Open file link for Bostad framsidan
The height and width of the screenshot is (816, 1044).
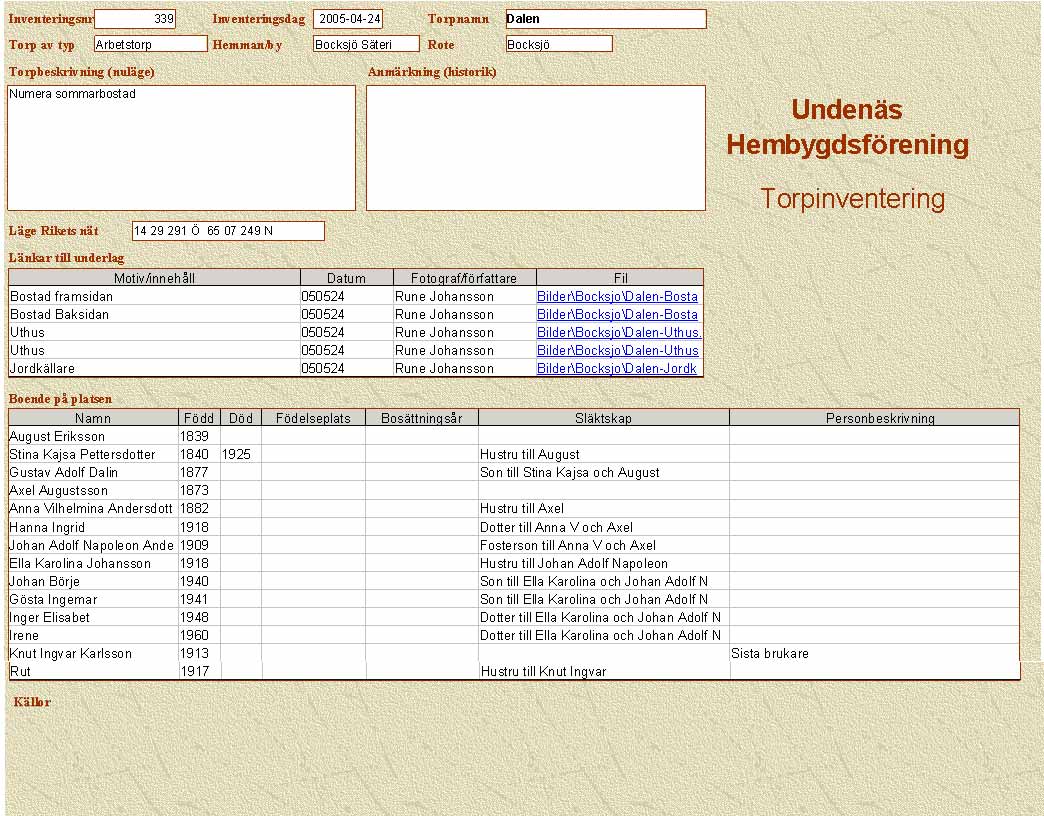[x=617, y=296]
